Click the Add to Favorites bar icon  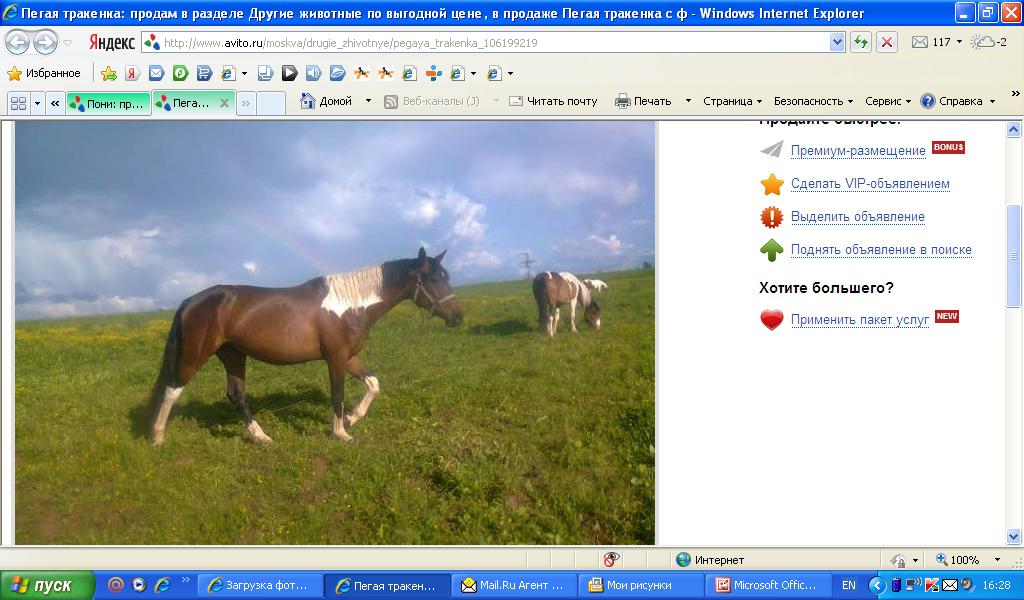click(x=109, y=73)
